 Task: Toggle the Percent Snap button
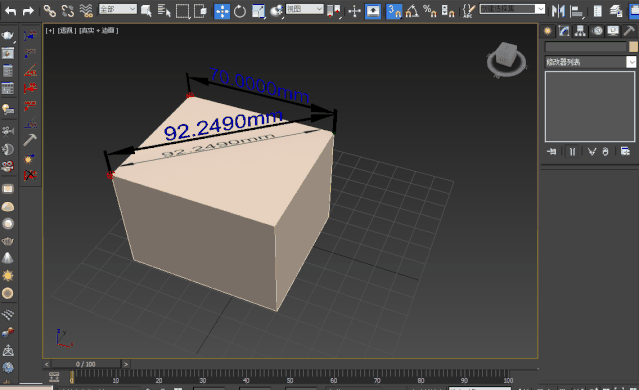pos(430,11)
